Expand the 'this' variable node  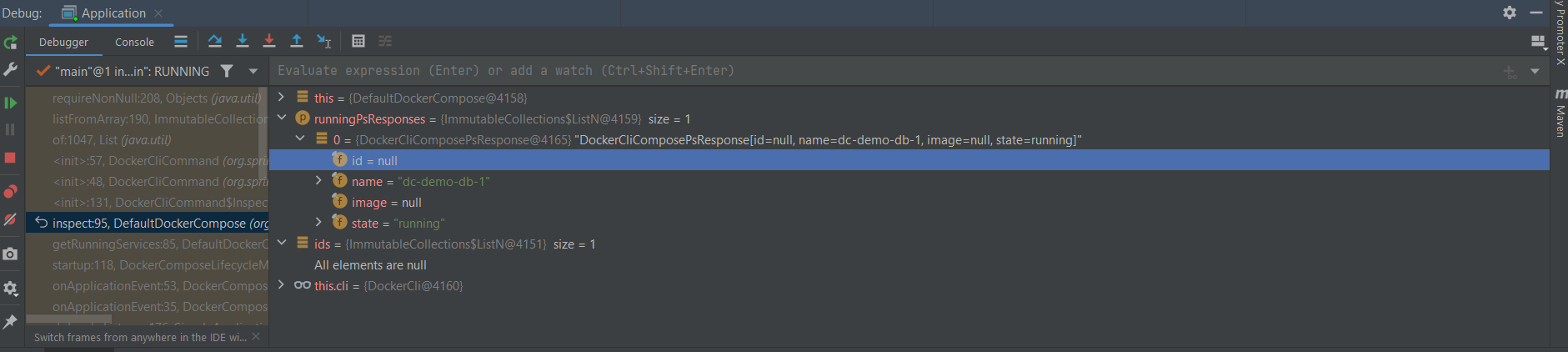[x=282, y=98]
